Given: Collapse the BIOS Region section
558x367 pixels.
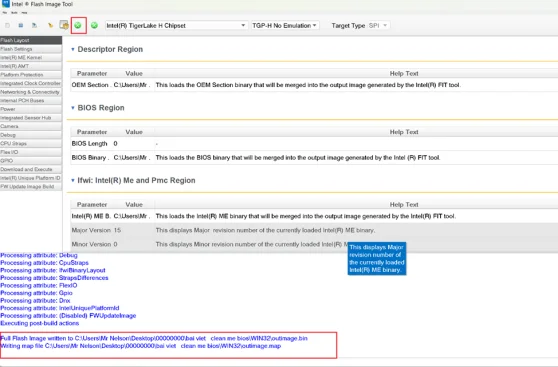Looking at the screenshot, I should tap(73, 108).
